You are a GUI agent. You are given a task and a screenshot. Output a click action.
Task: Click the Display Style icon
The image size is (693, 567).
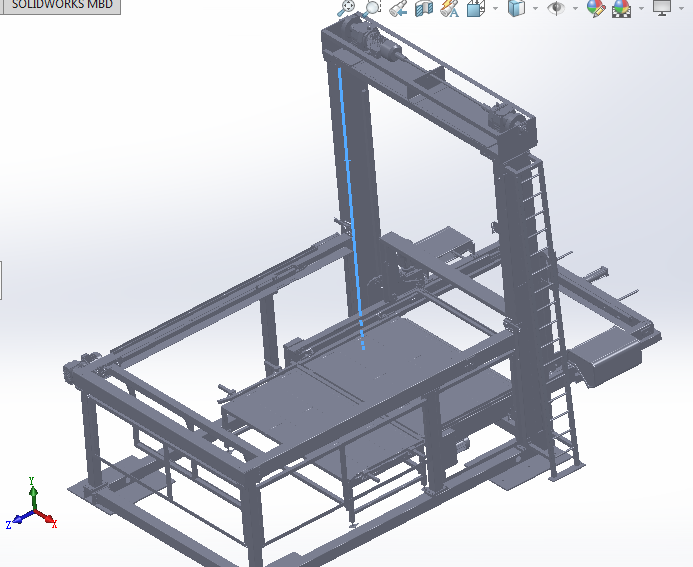coord(516,8)
